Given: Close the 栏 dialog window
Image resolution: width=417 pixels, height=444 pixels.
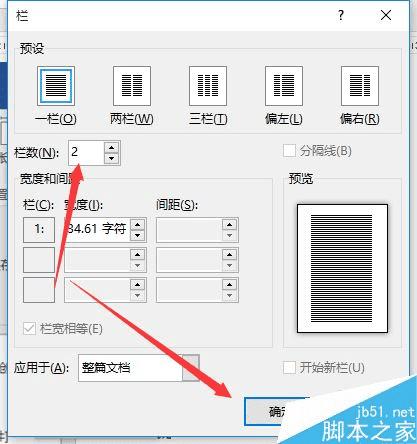Looking at the screenshot, I should pyautogui.click(x=386, y=15).
